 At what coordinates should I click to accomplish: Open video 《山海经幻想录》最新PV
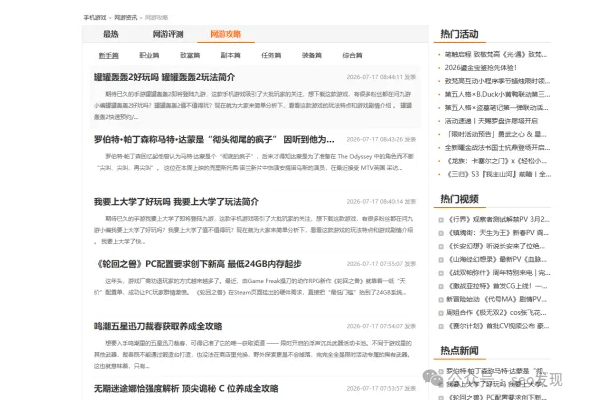point(497,259)
